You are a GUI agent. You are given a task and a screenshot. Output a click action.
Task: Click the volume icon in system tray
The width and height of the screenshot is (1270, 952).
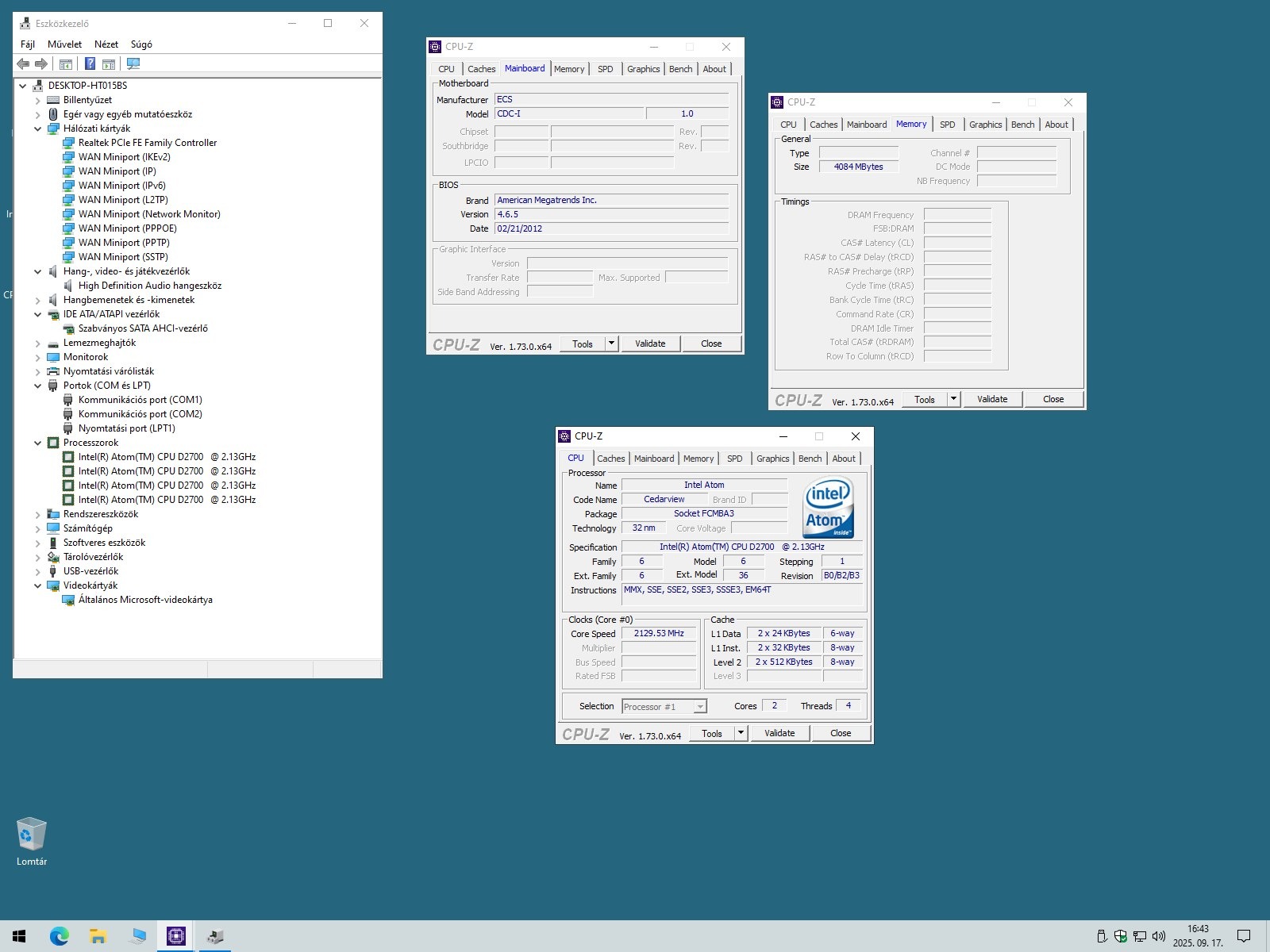[x=1158, y=936]
